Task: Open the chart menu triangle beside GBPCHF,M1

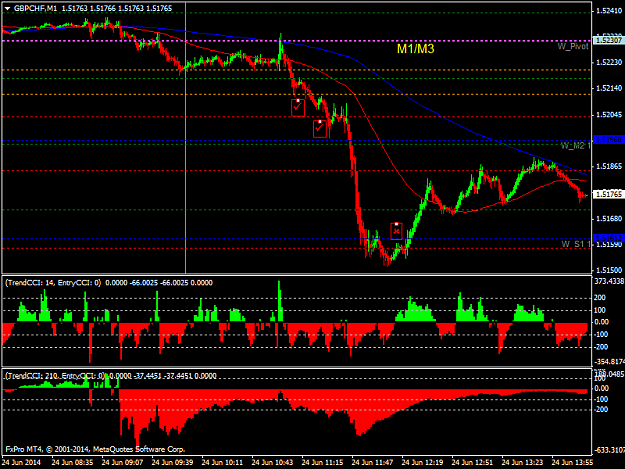Action: (x=8, y=8)
